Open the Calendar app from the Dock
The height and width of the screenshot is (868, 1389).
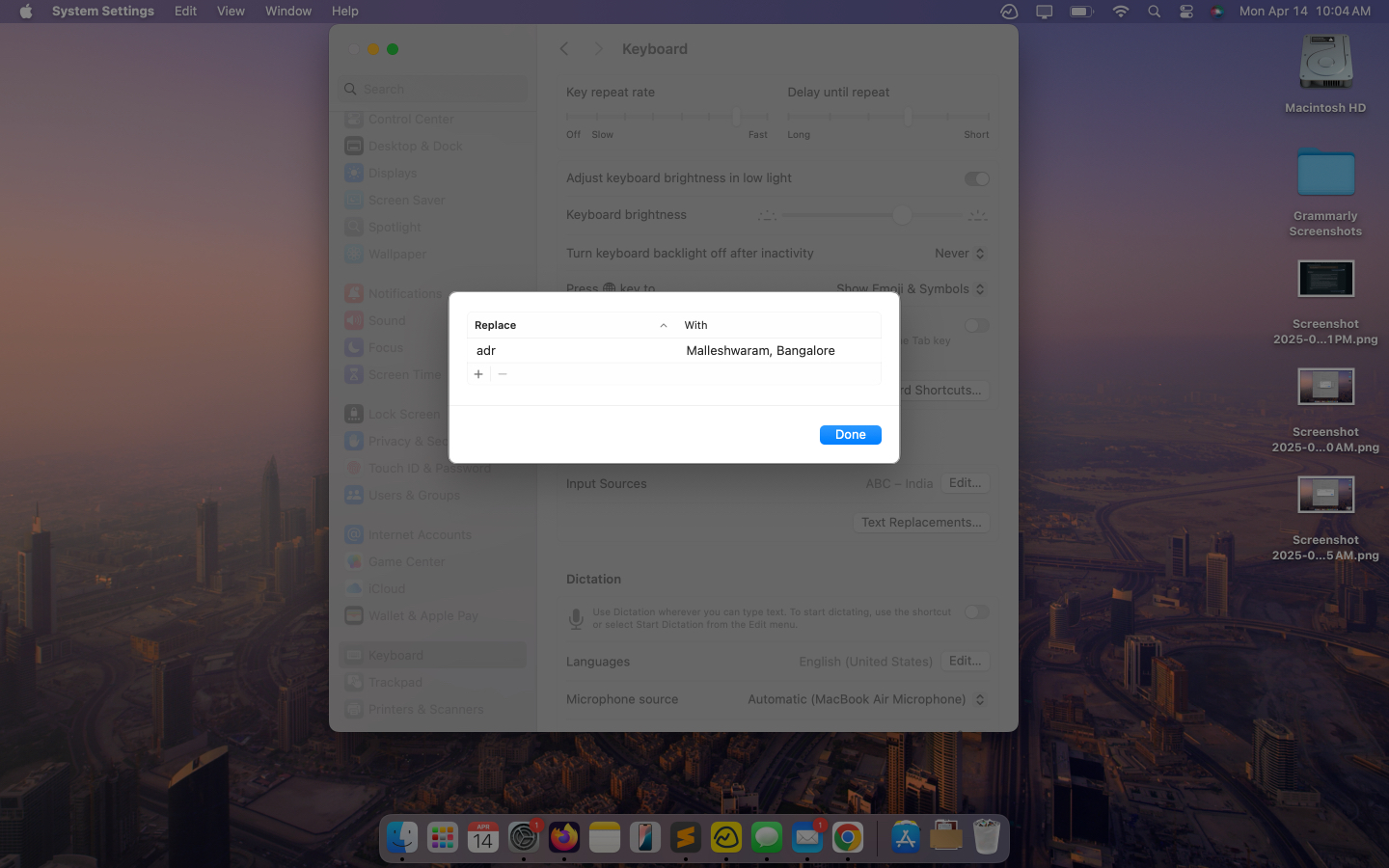coord(482,837)
